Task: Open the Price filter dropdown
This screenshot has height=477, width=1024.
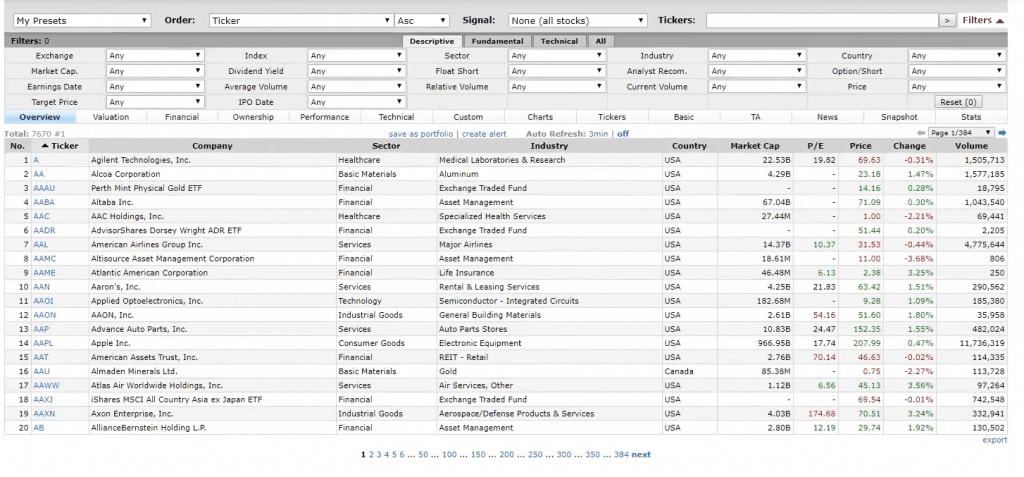Action: click(x=957, y=87)
